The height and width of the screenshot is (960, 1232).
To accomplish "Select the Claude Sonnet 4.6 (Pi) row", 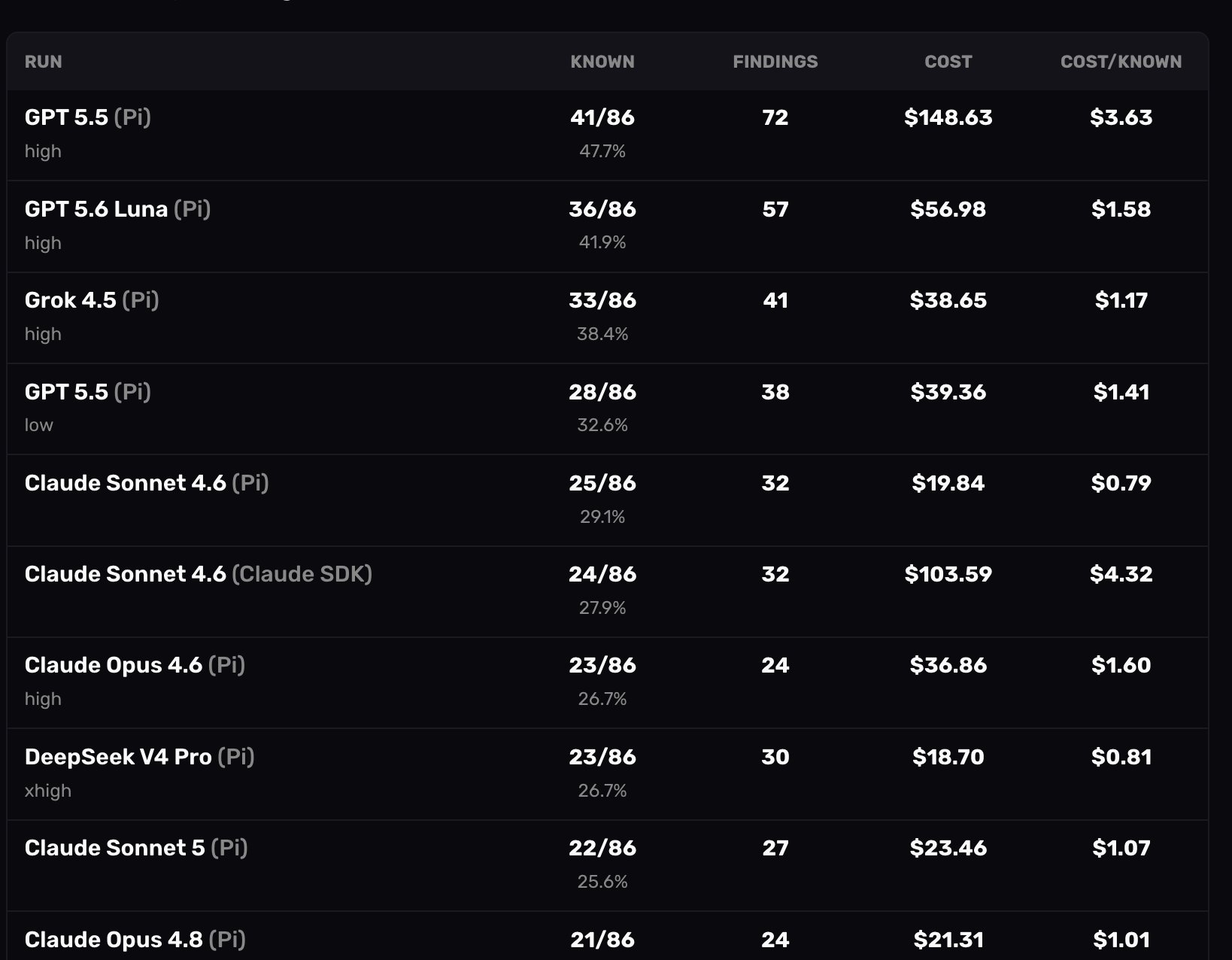I will [x=608, y=500].
